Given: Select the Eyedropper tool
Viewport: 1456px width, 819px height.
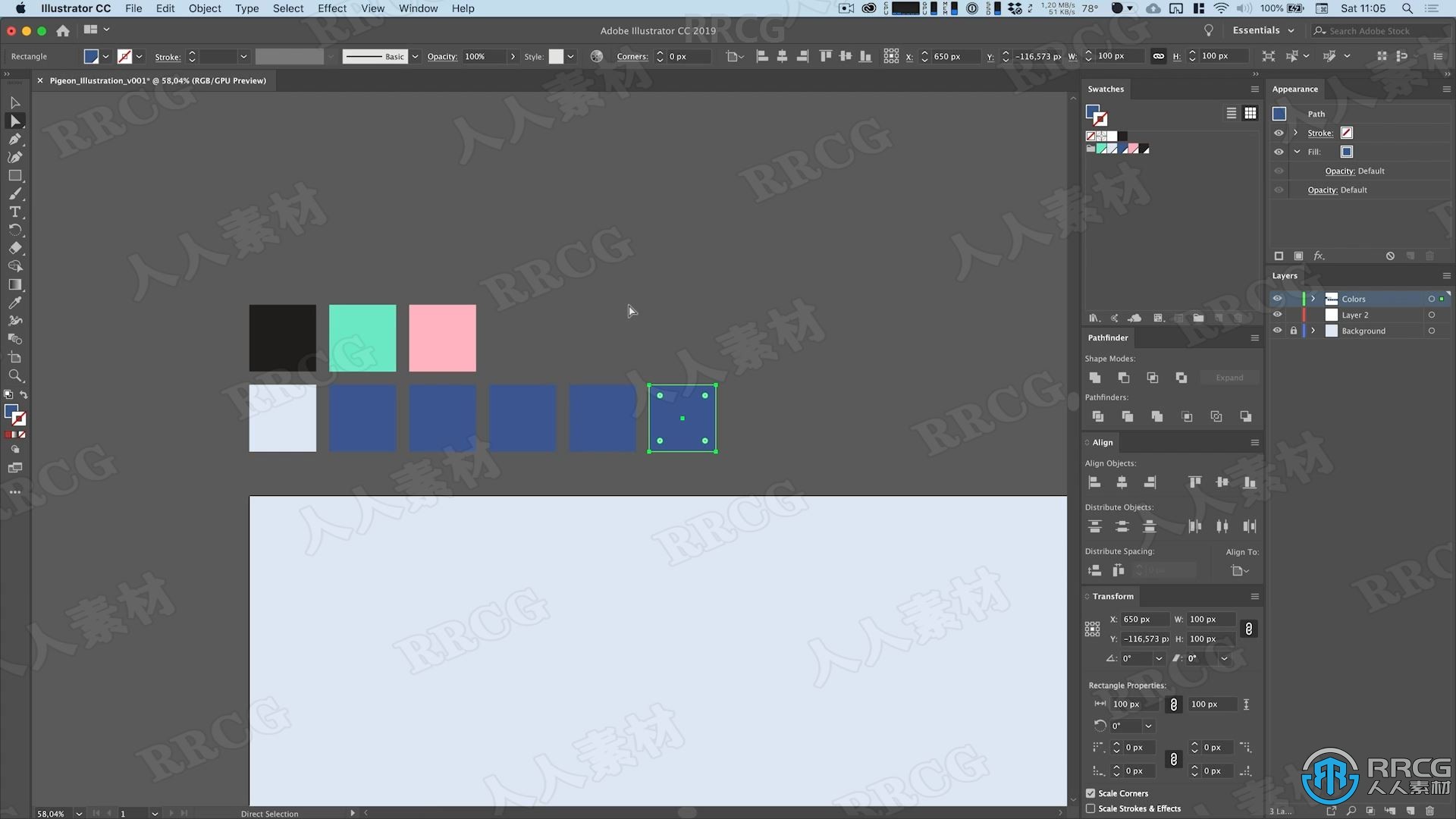Looking at the screenshot, I should coord(15,303).
